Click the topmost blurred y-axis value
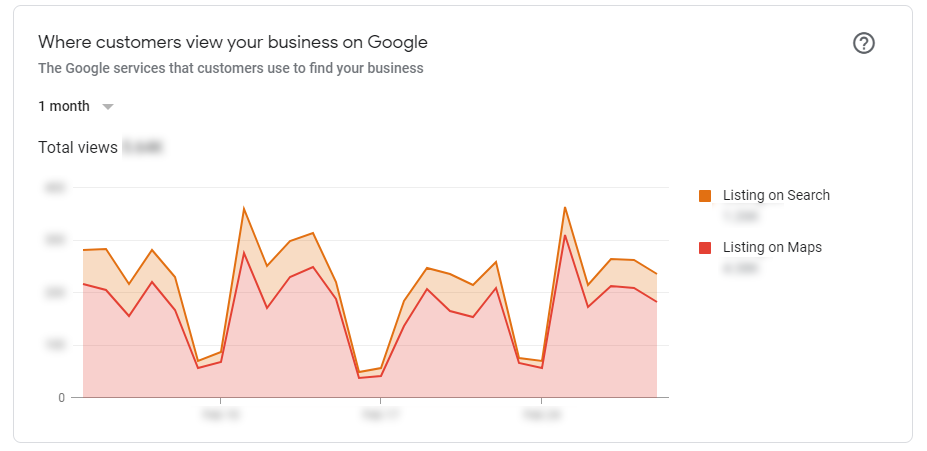This screenshot has width=927, height=451. pyautogui.click(x=55, y=187)
